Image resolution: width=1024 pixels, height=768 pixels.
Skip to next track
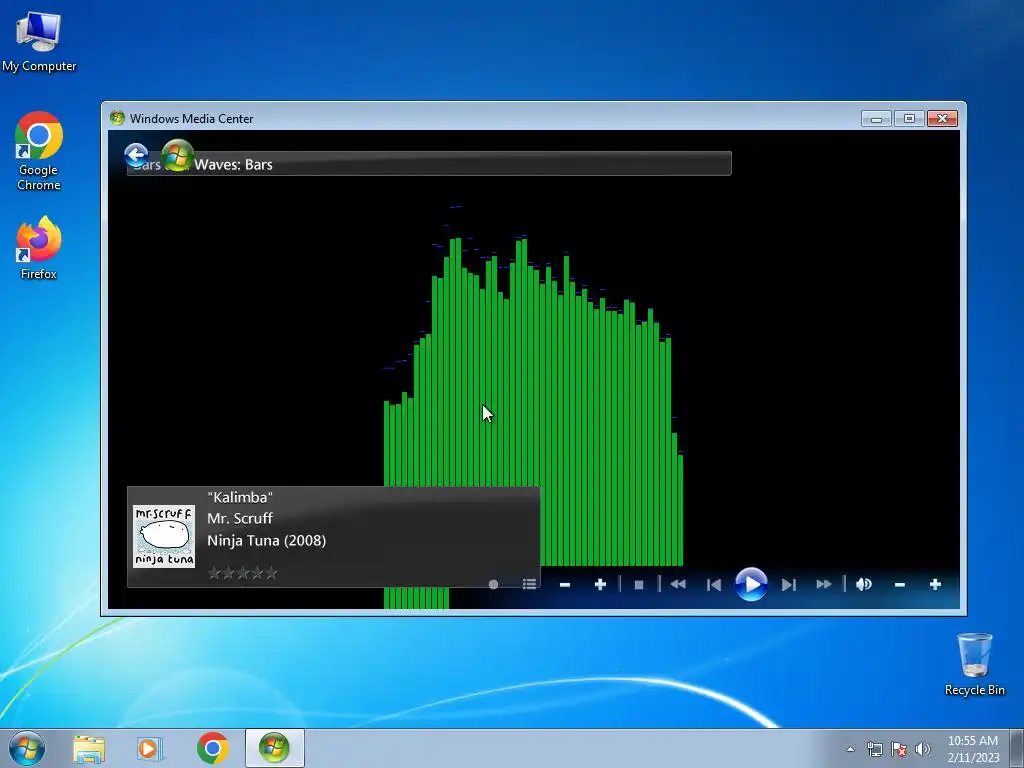pyautogui.click(x=789, y=584)
